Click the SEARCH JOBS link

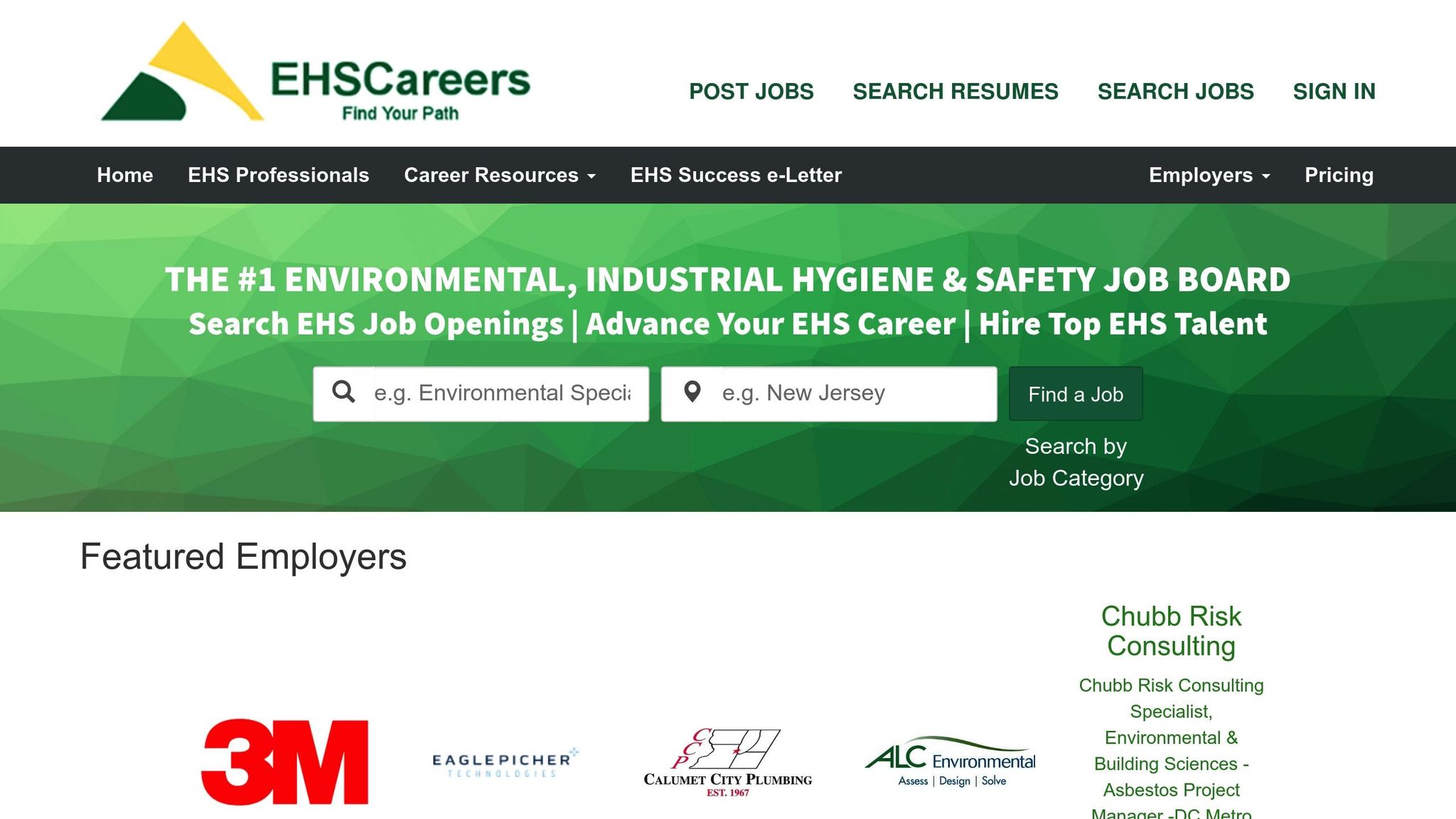[1175, 92]
